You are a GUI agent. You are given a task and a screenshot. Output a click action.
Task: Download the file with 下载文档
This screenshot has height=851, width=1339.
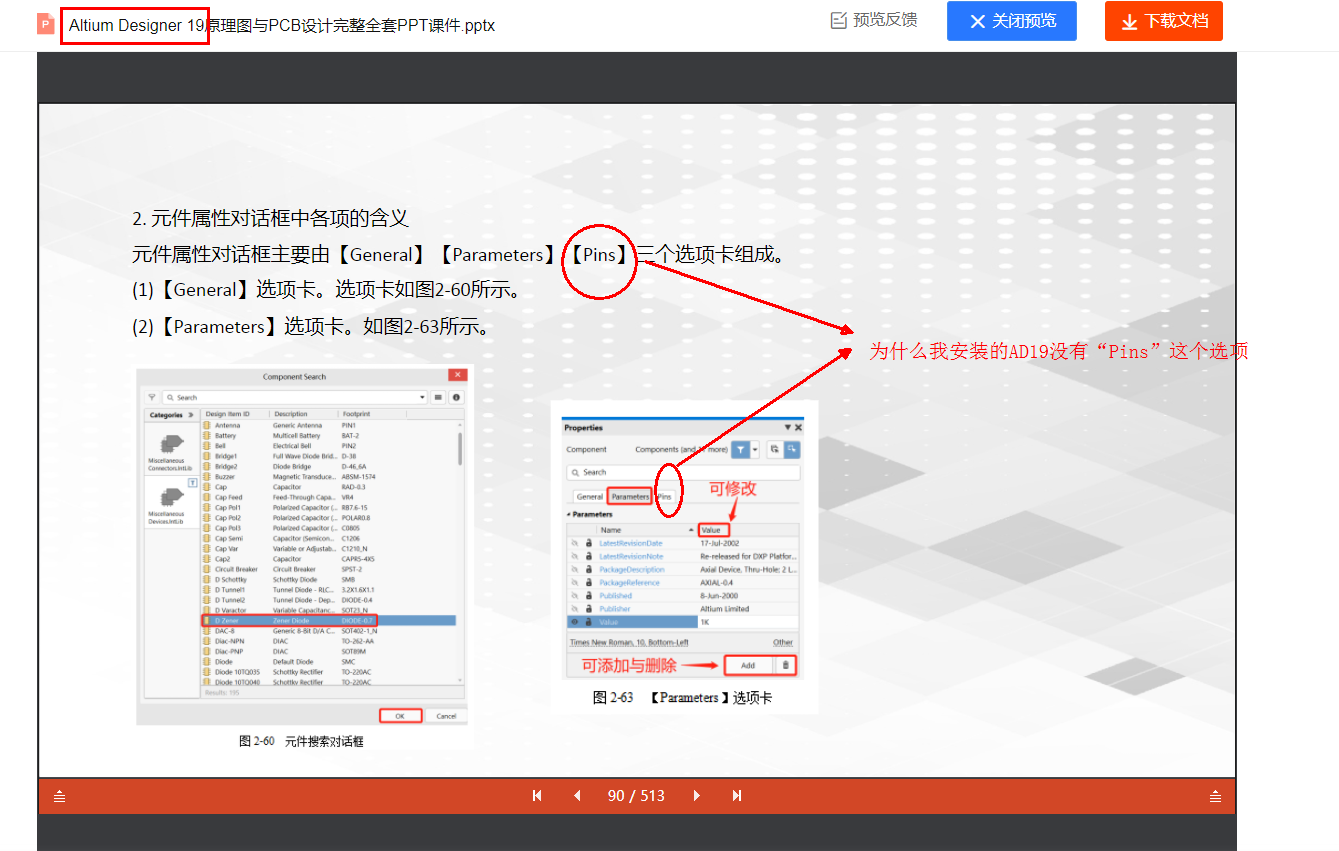coord(1164,21)
